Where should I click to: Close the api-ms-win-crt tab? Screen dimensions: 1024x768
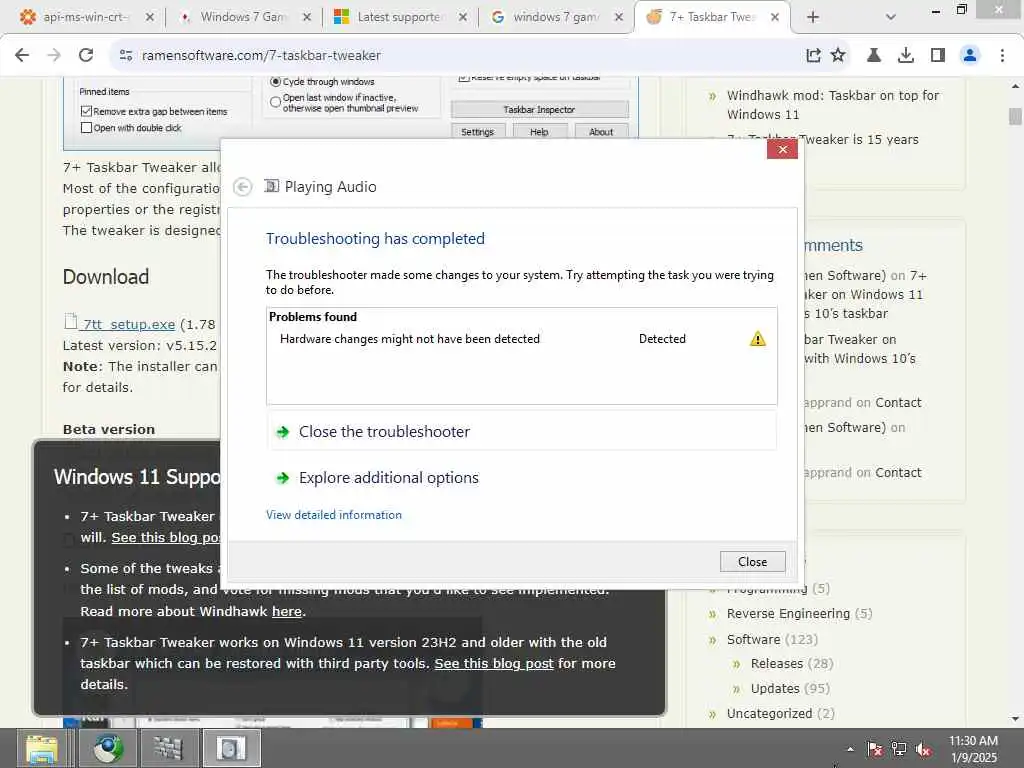coord(150,18)
